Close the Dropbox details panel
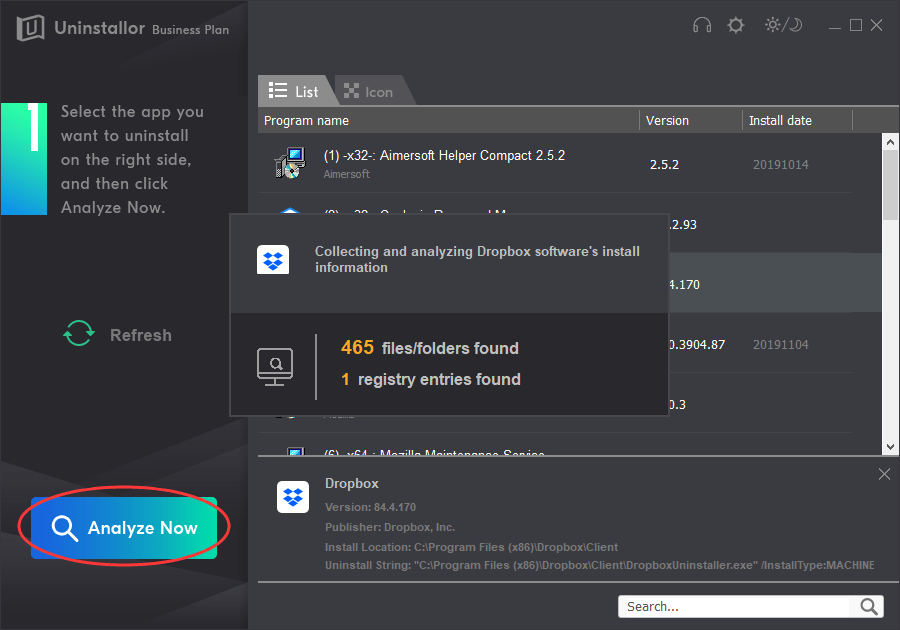 coord(884,474)
